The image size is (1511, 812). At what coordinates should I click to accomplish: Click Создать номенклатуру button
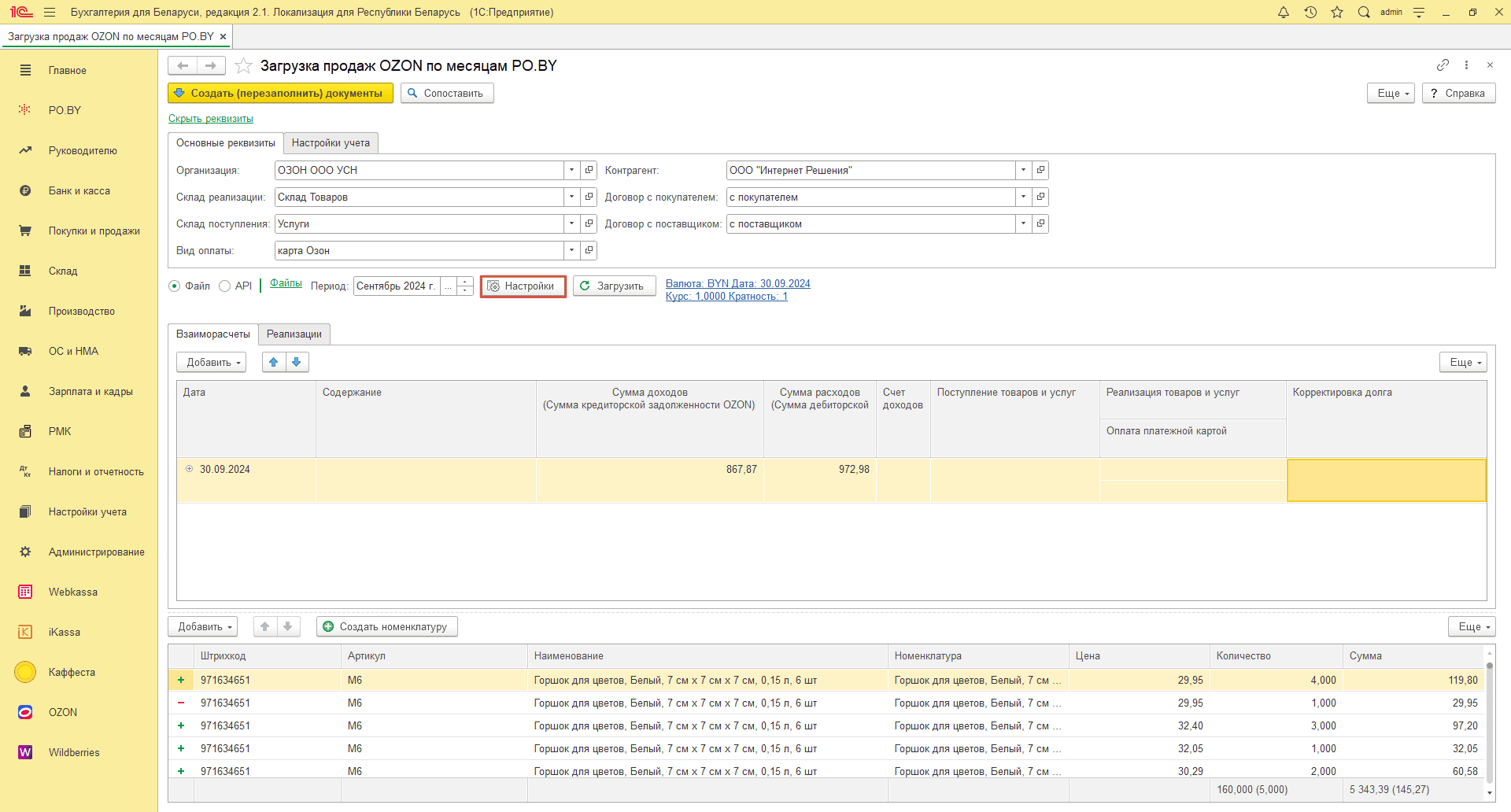(x=387, y=626)
